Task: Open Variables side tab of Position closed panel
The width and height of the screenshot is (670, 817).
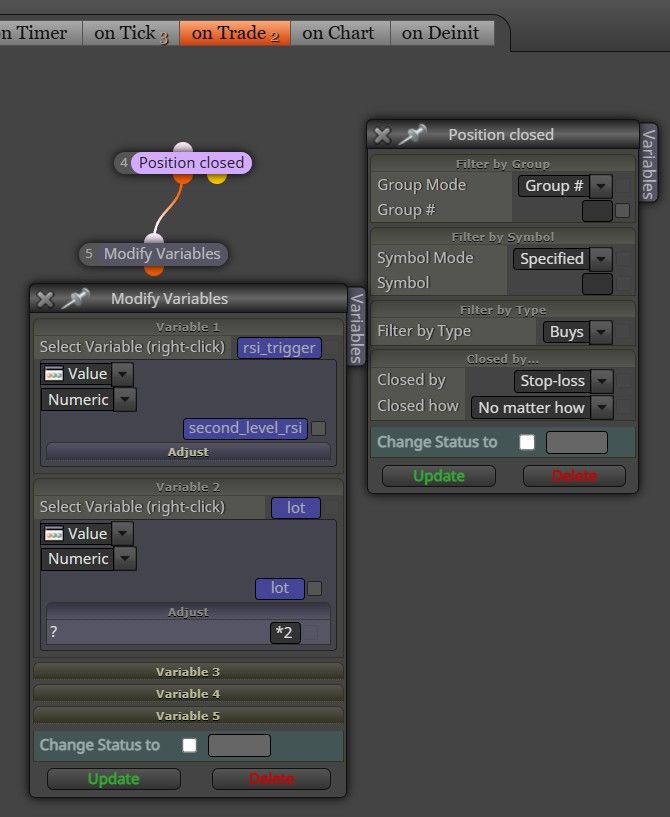Action: pos(648,164)
